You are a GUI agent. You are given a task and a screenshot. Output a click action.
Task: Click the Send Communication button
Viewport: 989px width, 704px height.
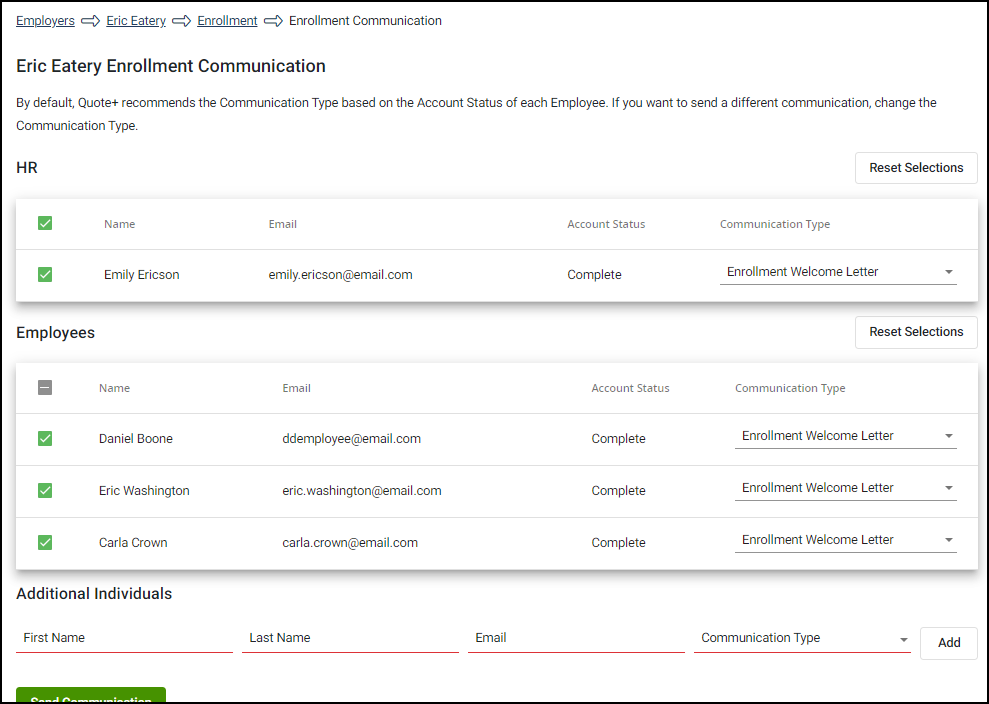point(90,698)
